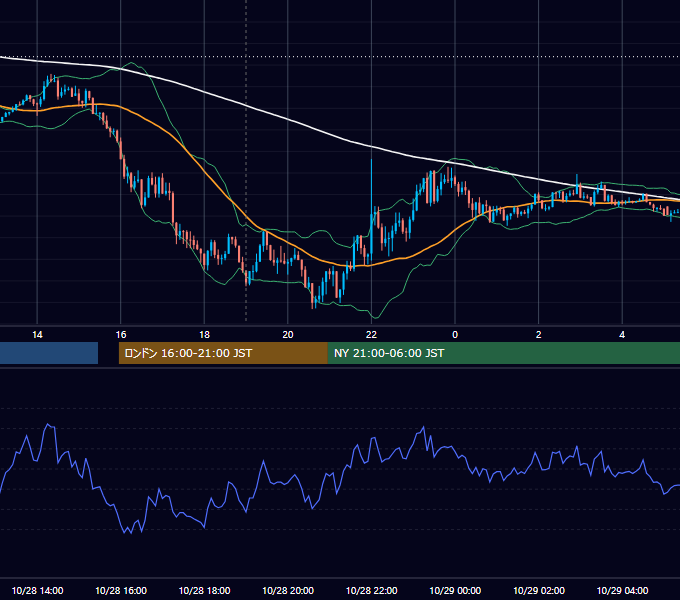Click the 10/28 16:00 time label
The width and height of the screenshot is (680, 600).
[x=121, y=590]
